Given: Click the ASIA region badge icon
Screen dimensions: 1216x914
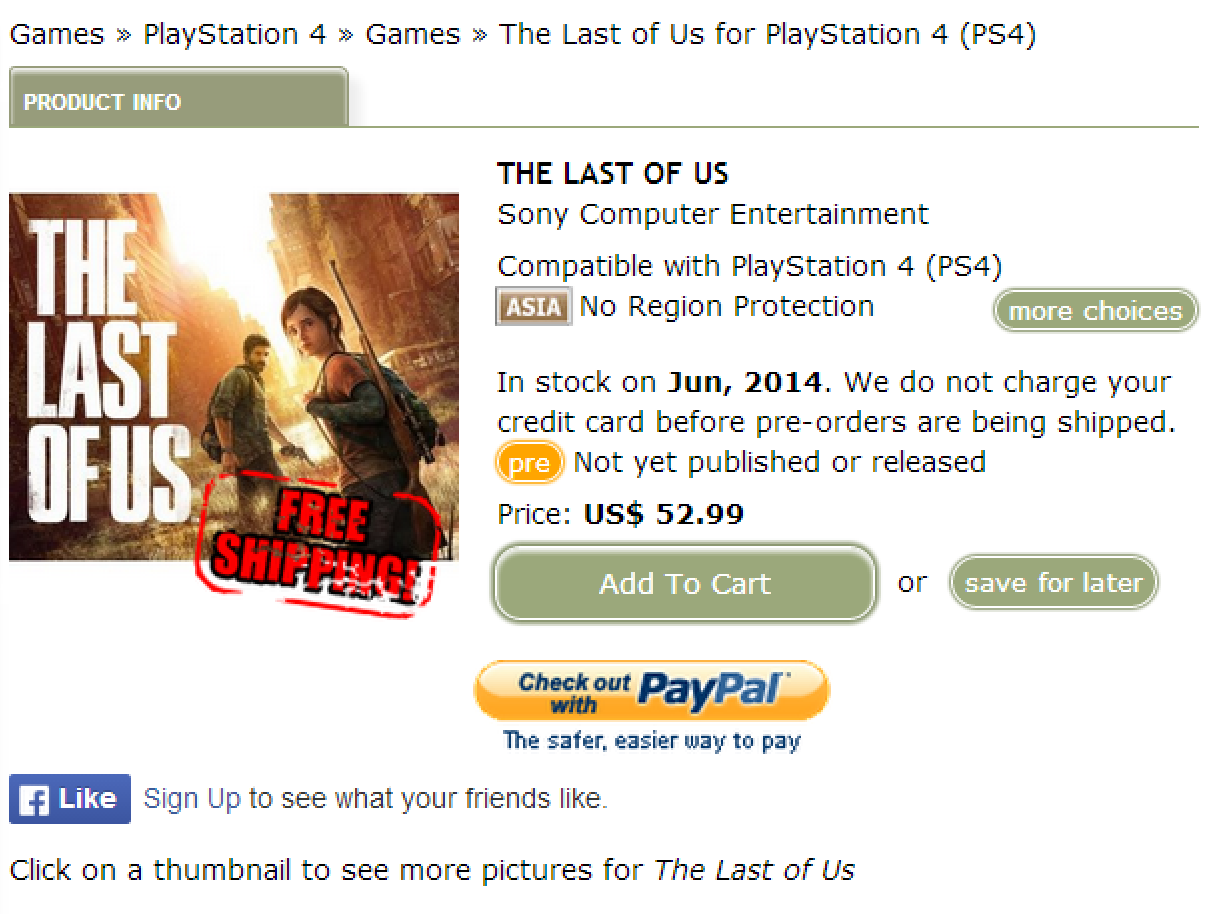Looking at the screenshot, I should pos(534,307).
